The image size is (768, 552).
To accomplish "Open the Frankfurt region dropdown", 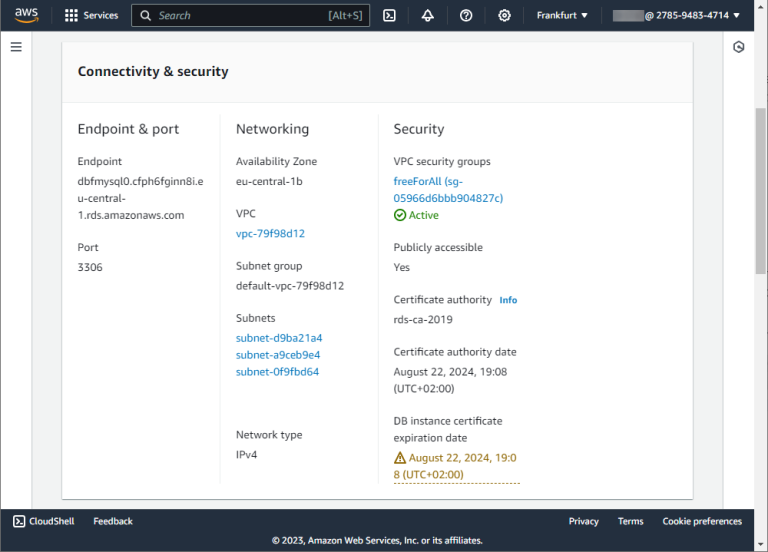I will [x=562, y=16].
